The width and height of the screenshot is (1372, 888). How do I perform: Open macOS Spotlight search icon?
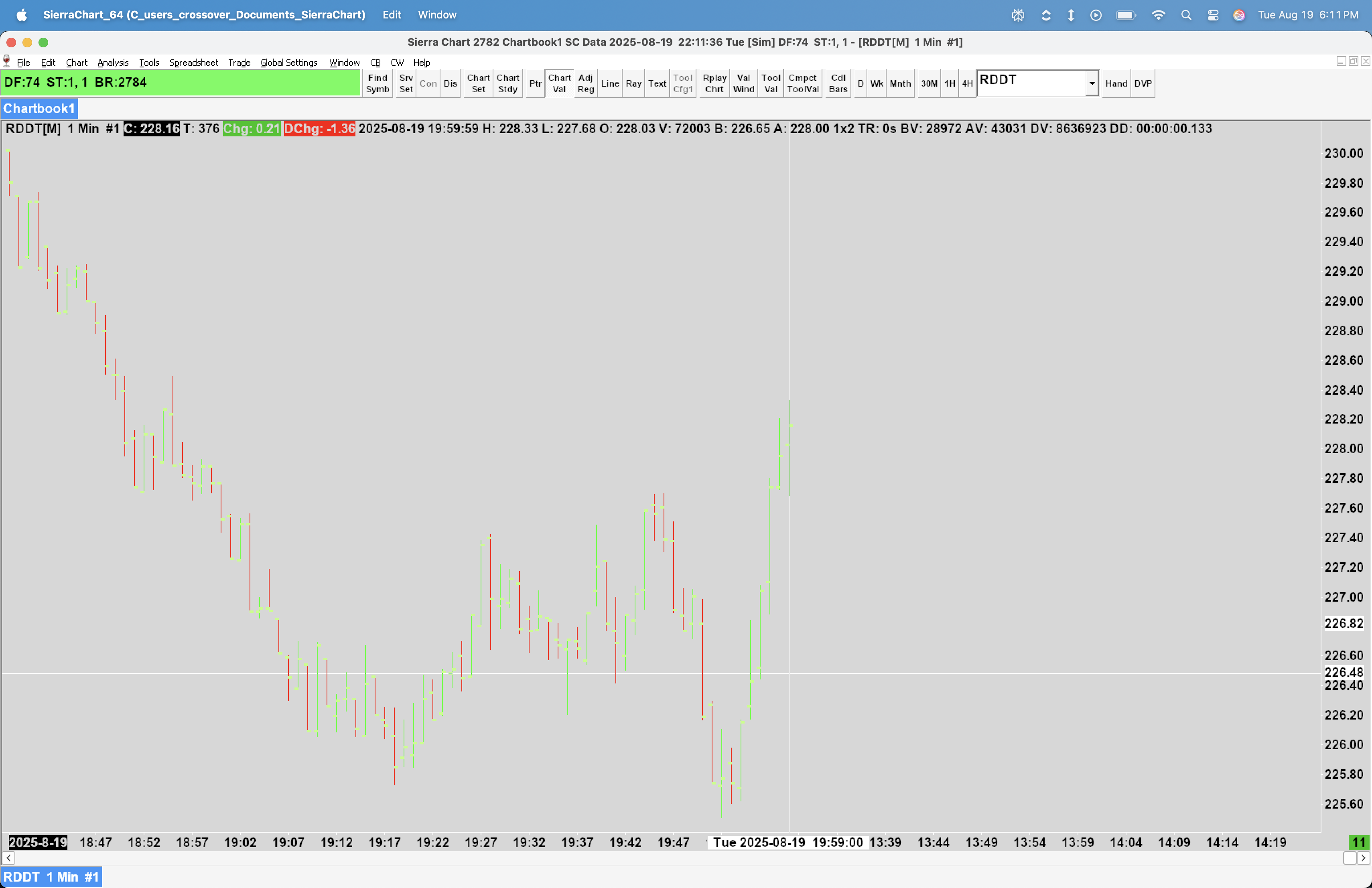coord(1186,15)
